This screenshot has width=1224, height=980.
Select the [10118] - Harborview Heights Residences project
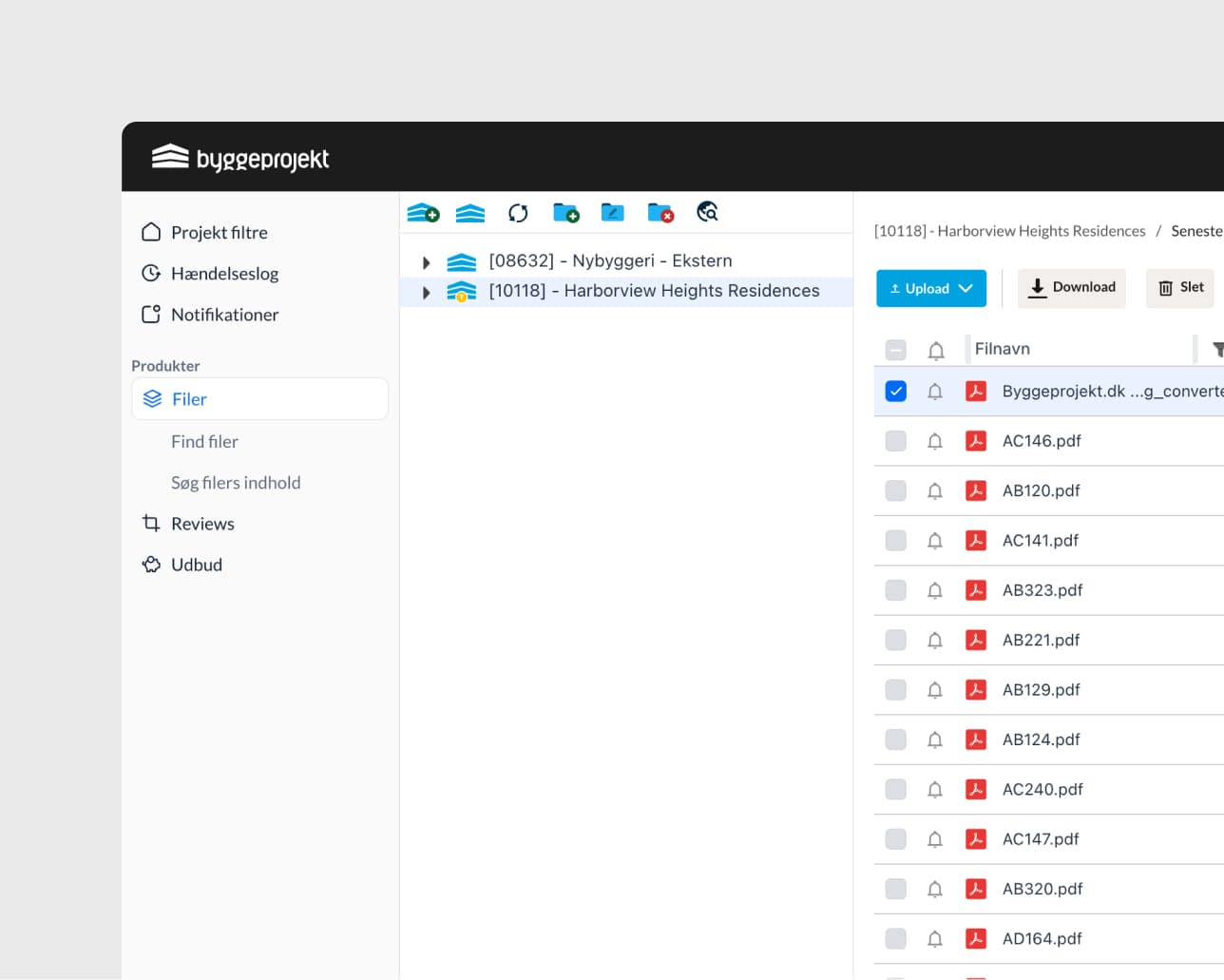(x=654, y=291)
